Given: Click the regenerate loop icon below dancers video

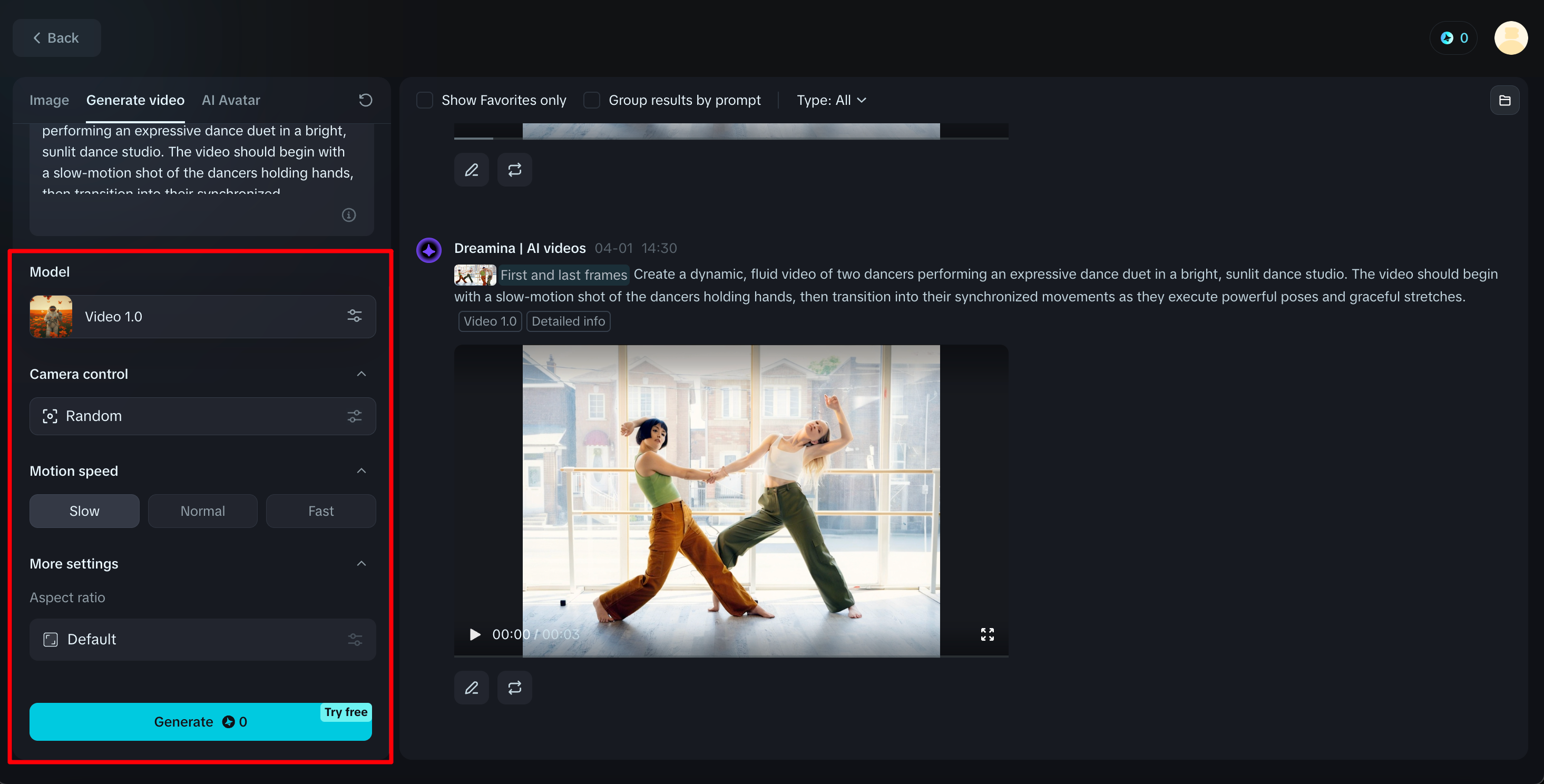Looking at the screenshot, I should (514, 688).
